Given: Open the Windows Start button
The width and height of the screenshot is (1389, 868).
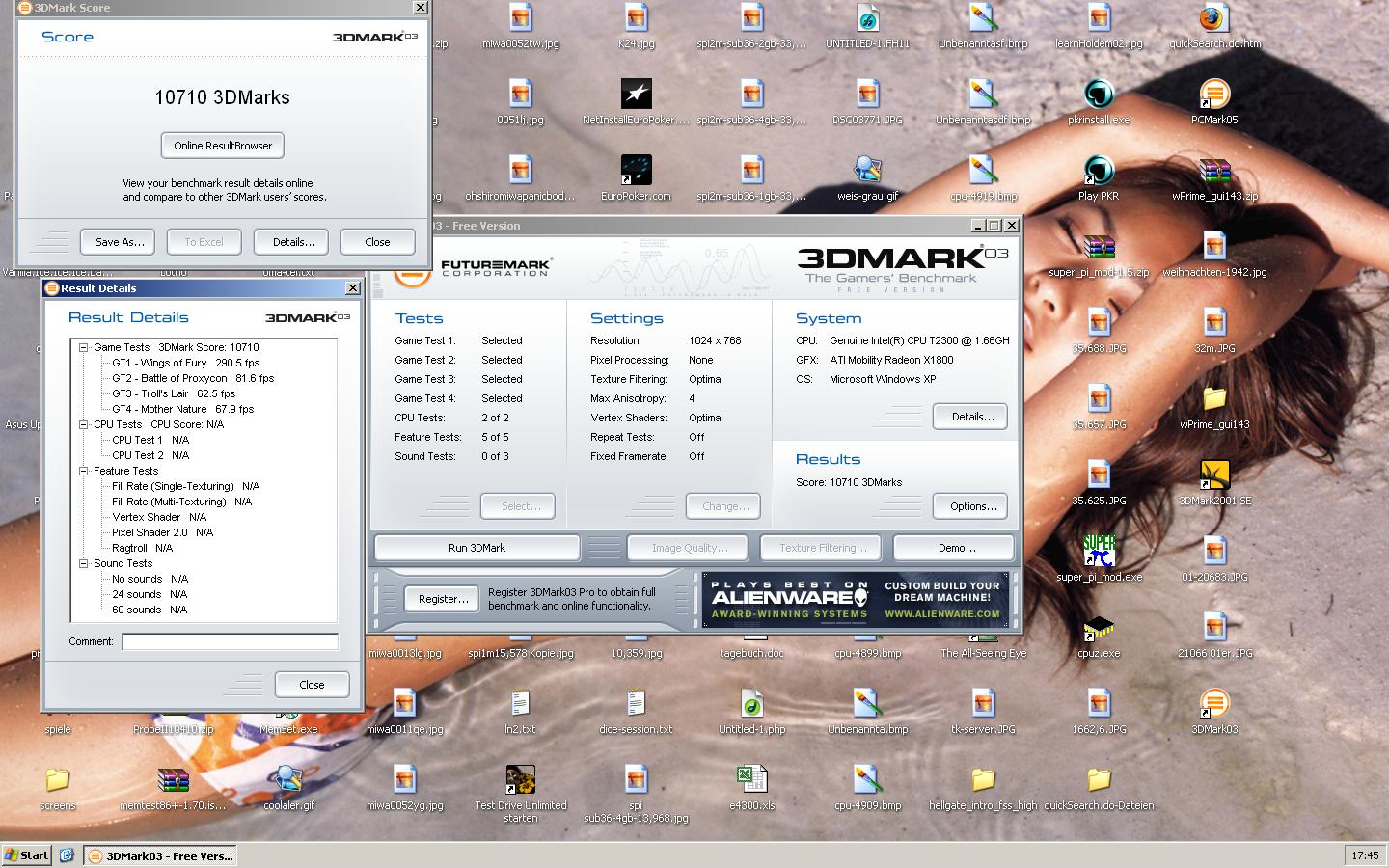Looking at the screenshot, I should tap(27, 855).
